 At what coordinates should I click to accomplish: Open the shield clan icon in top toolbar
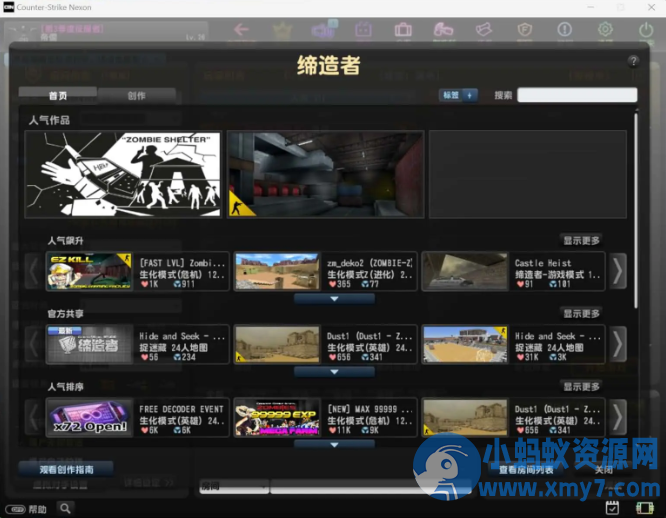525,30
